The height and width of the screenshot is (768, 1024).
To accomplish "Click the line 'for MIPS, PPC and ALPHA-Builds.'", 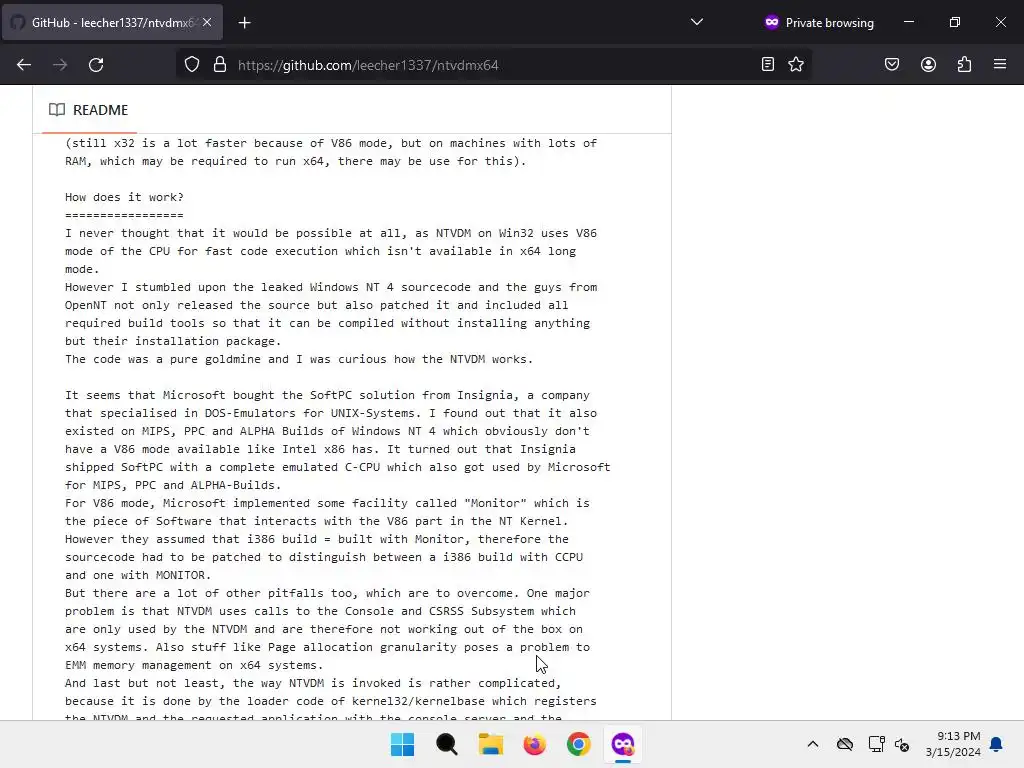I will click(173, 485).
